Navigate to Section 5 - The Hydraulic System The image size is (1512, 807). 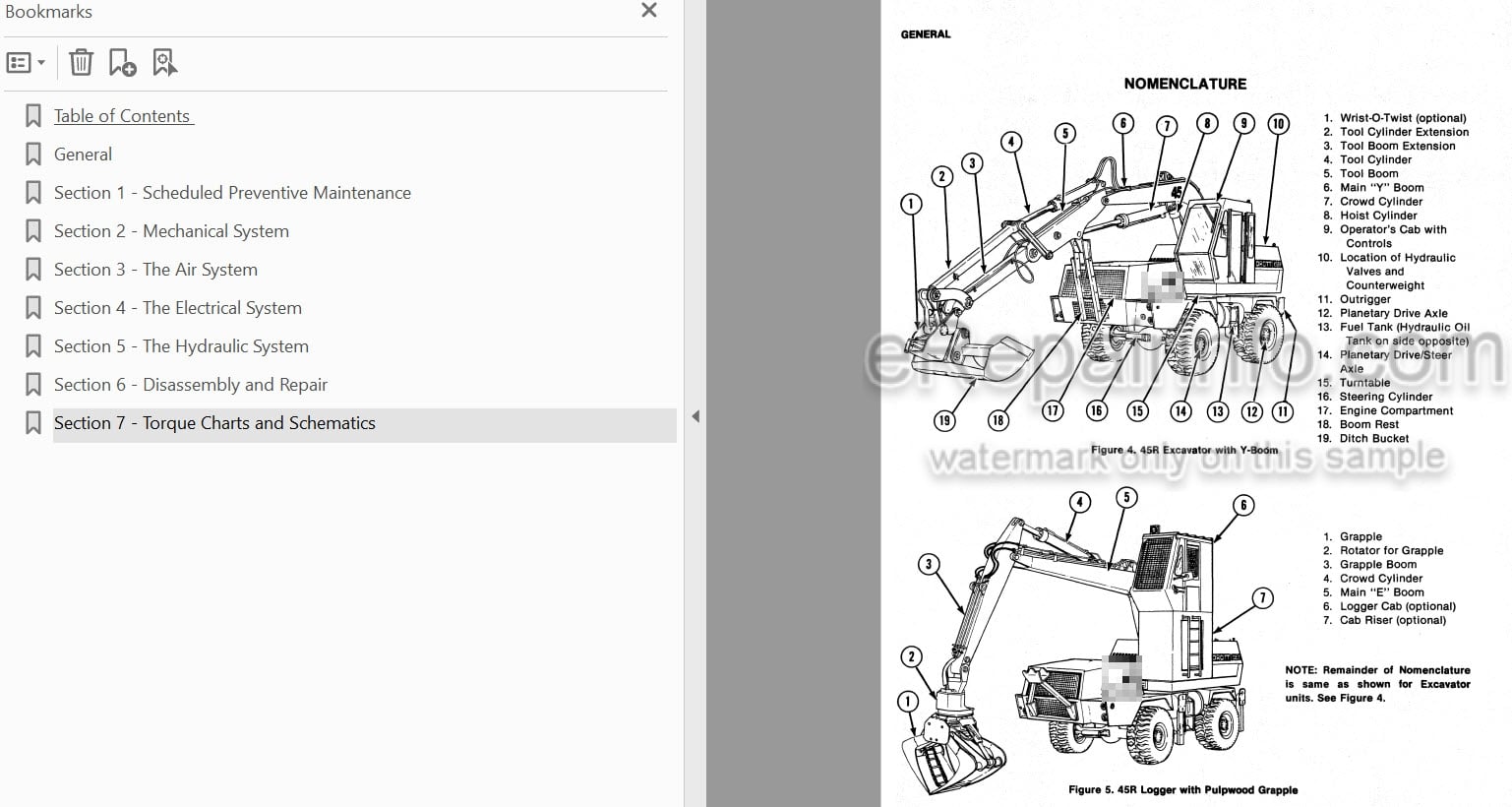click(181, 346)
